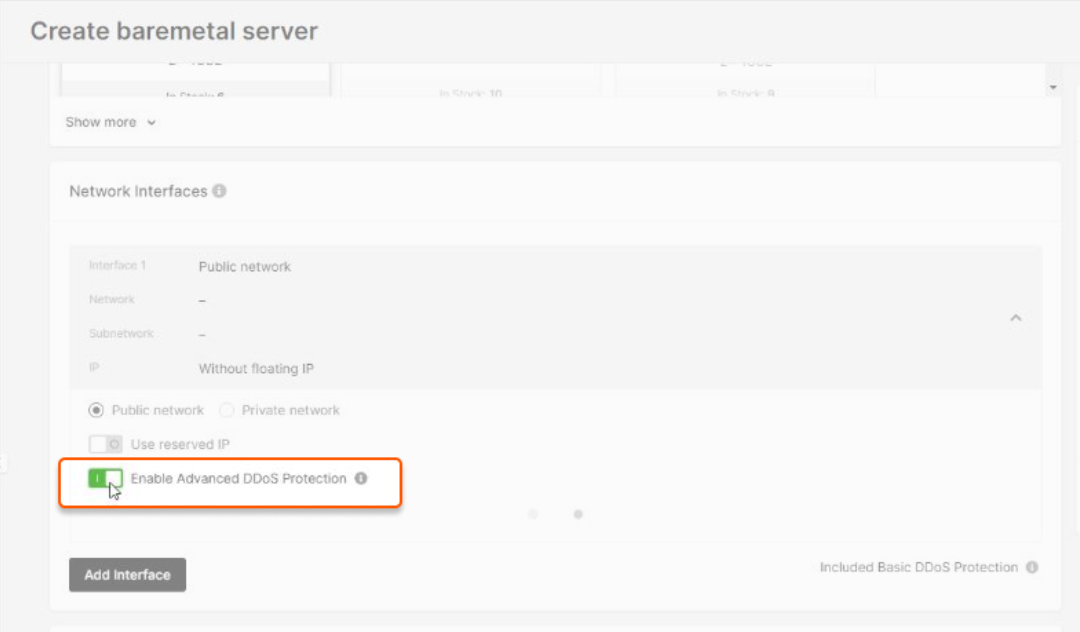Image resolution: width=1080 pixels, height=632 pixels.
Task: Select server card showing In Stock: 10
Action: pyautogui.click(x=471, y=80)
